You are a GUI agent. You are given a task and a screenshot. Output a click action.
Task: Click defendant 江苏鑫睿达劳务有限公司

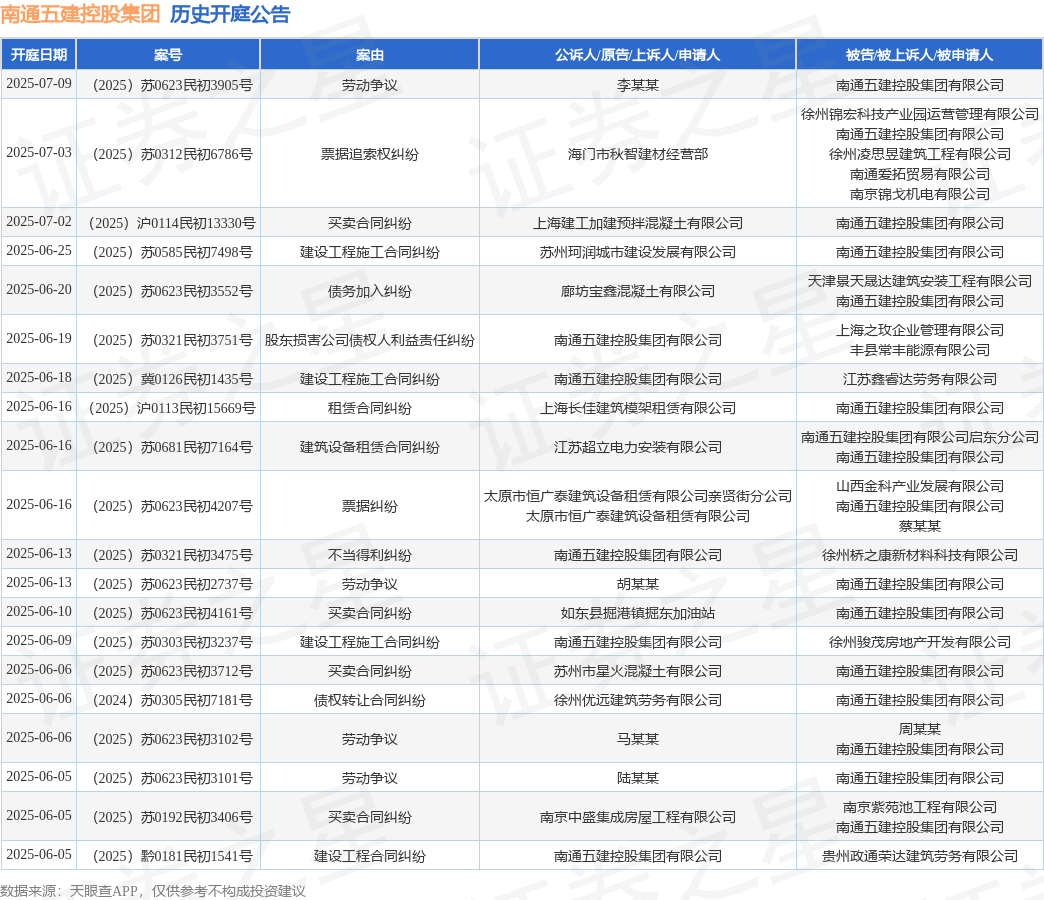(919, 379)
